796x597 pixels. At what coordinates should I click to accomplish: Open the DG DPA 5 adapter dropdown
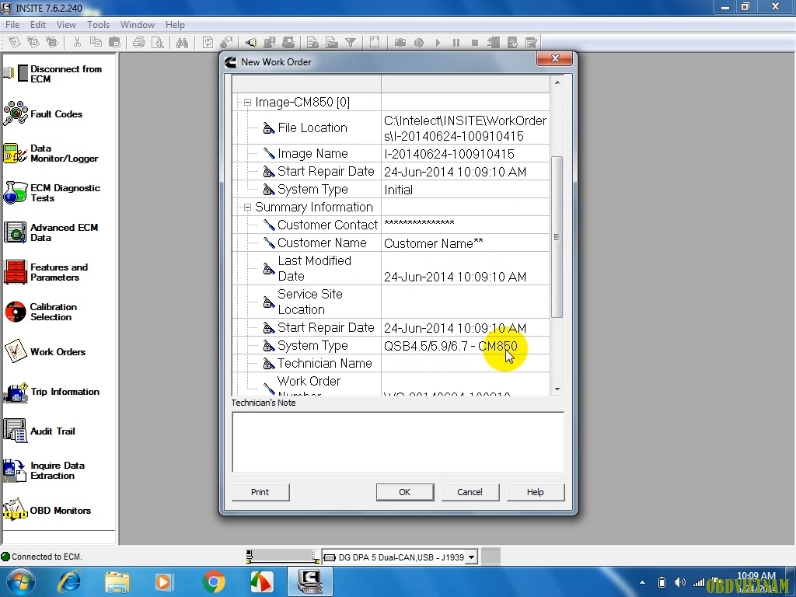click(x=471, y=557)
